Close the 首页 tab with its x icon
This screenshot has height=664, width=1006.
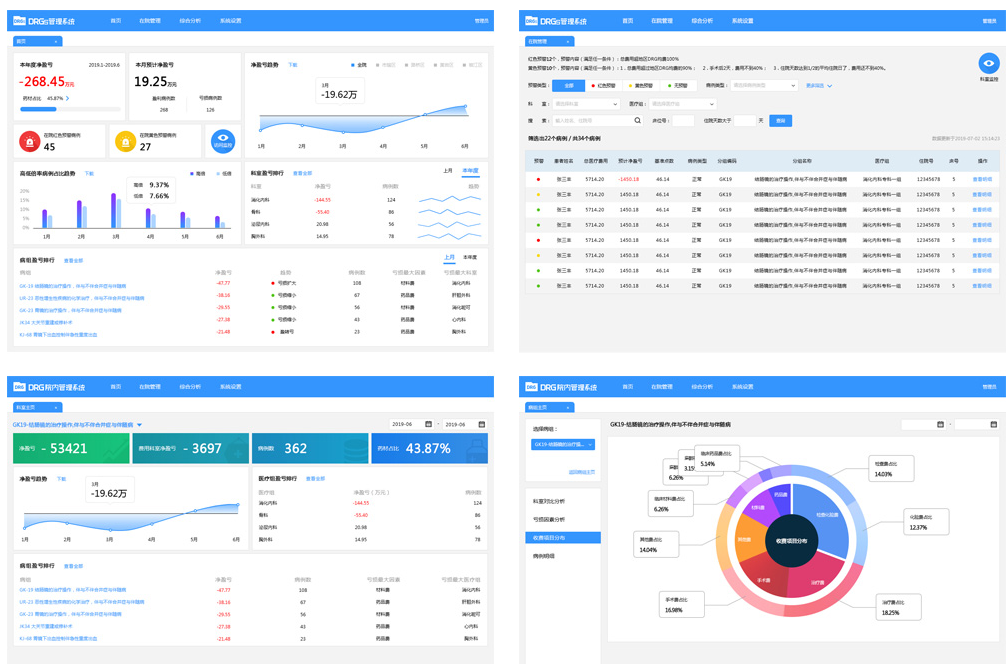(x=56, y=42)
